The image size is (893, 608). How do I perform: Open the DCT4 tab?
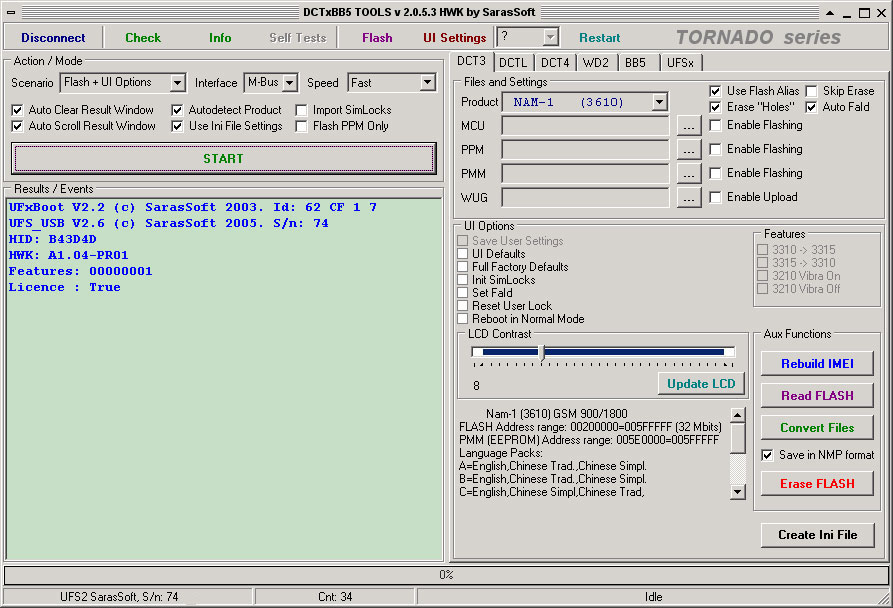click(555, 63)
